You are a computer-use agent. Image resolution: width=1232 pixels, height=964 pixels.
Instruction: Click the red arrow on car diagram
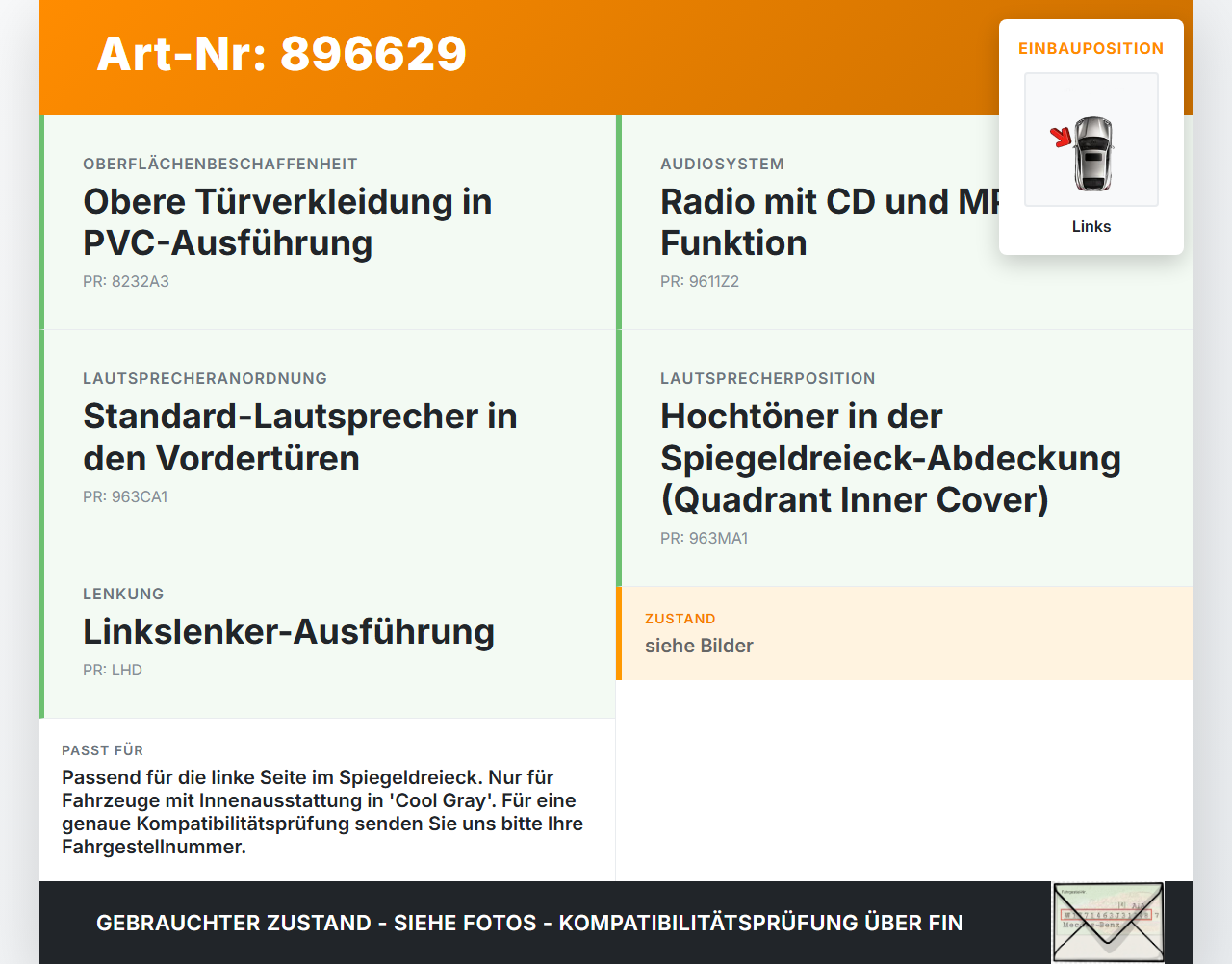1061,137
